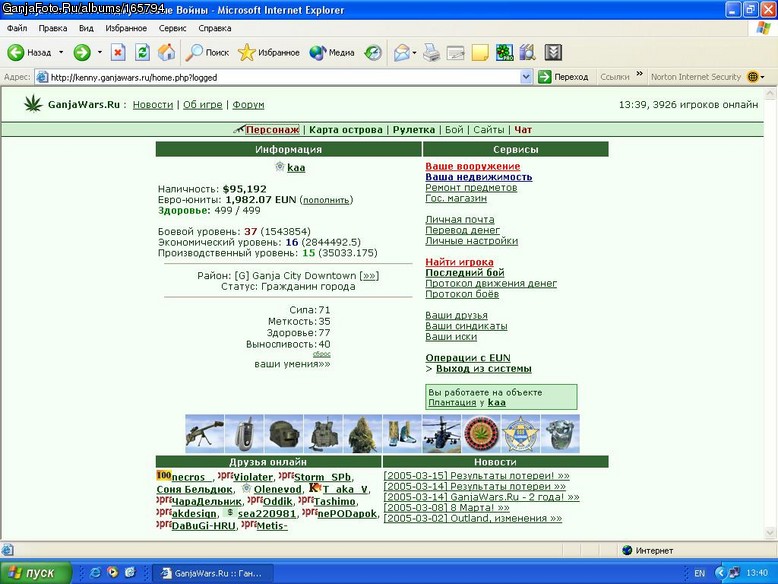Click the page scrollbar down arrow
778x584 pixels.
[x=770, y=533]
